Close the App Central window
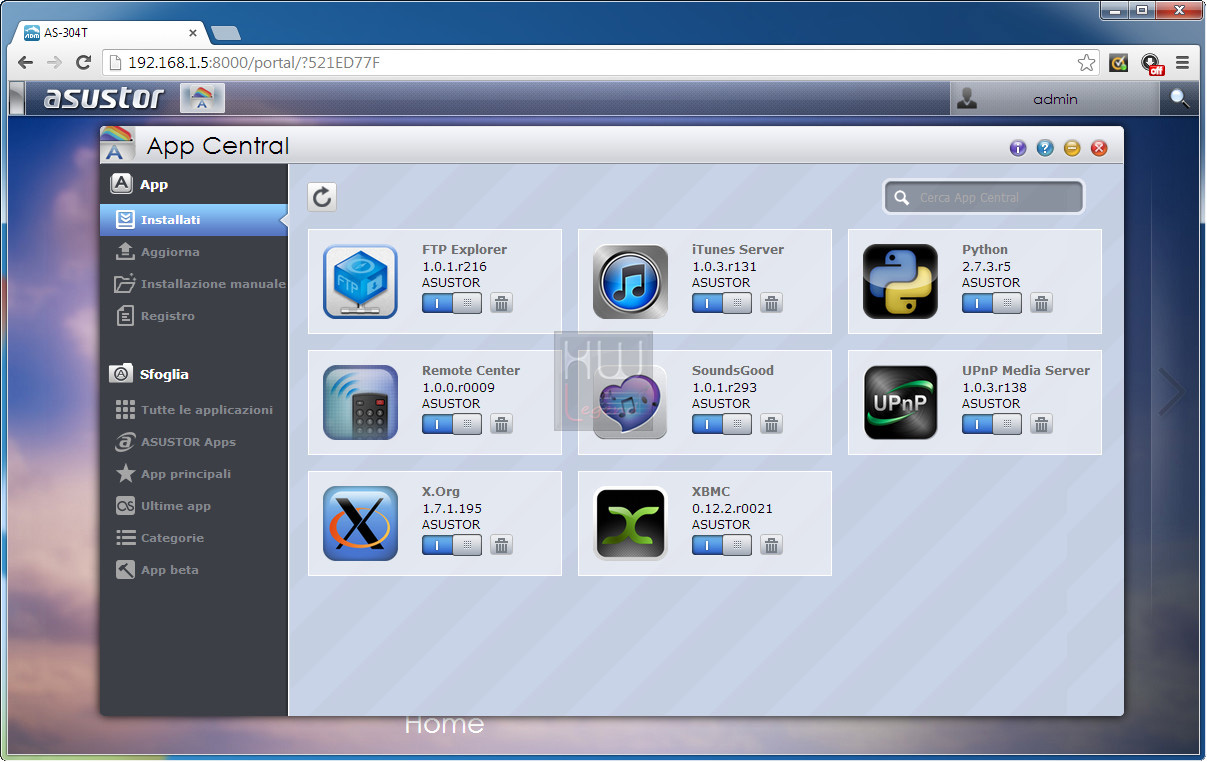Screen dimensions: 1207x762 click(1099, 148)
